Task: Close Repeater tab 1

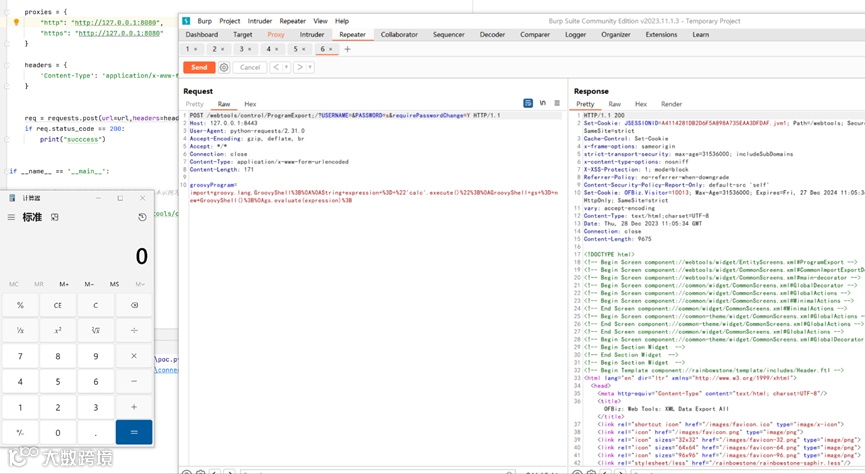Action: point(195,49)
